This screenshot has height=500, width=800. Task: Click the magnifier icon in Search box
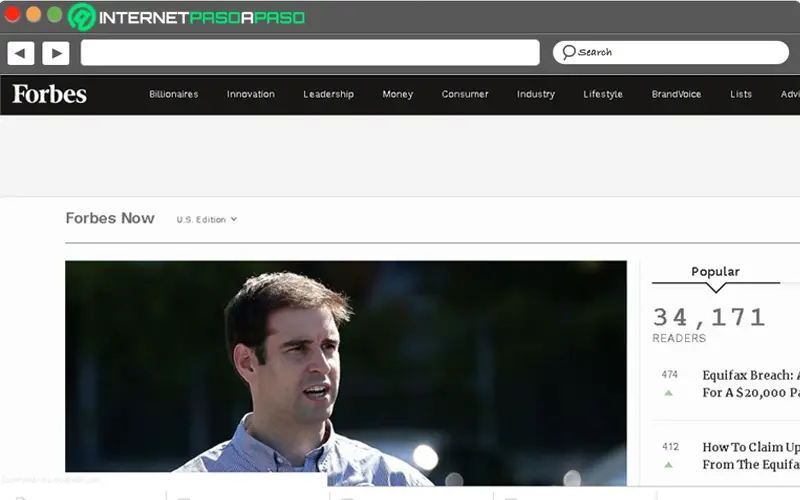(x=568, y=52)
